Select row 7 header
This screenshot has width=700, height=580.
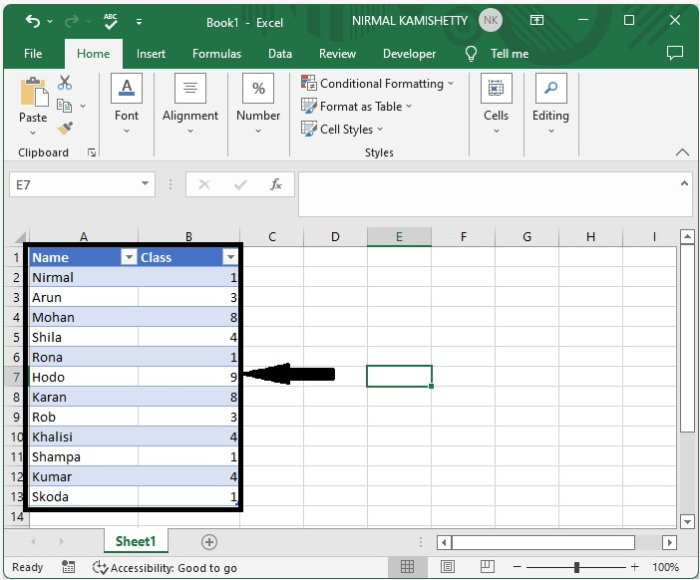tap(17, 377)
